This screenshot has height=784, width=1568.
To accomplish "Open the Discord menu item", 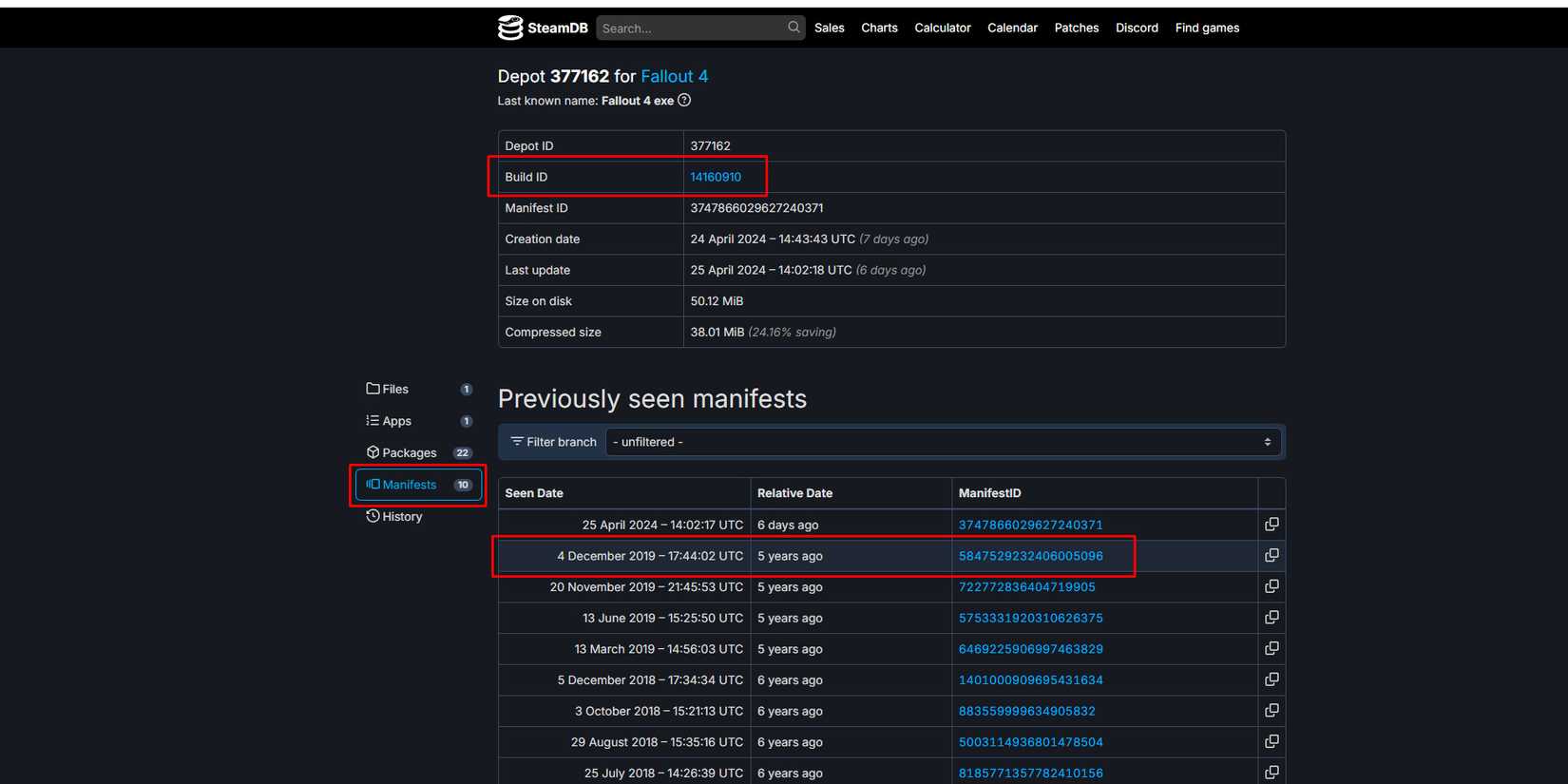I will 1137,28.
